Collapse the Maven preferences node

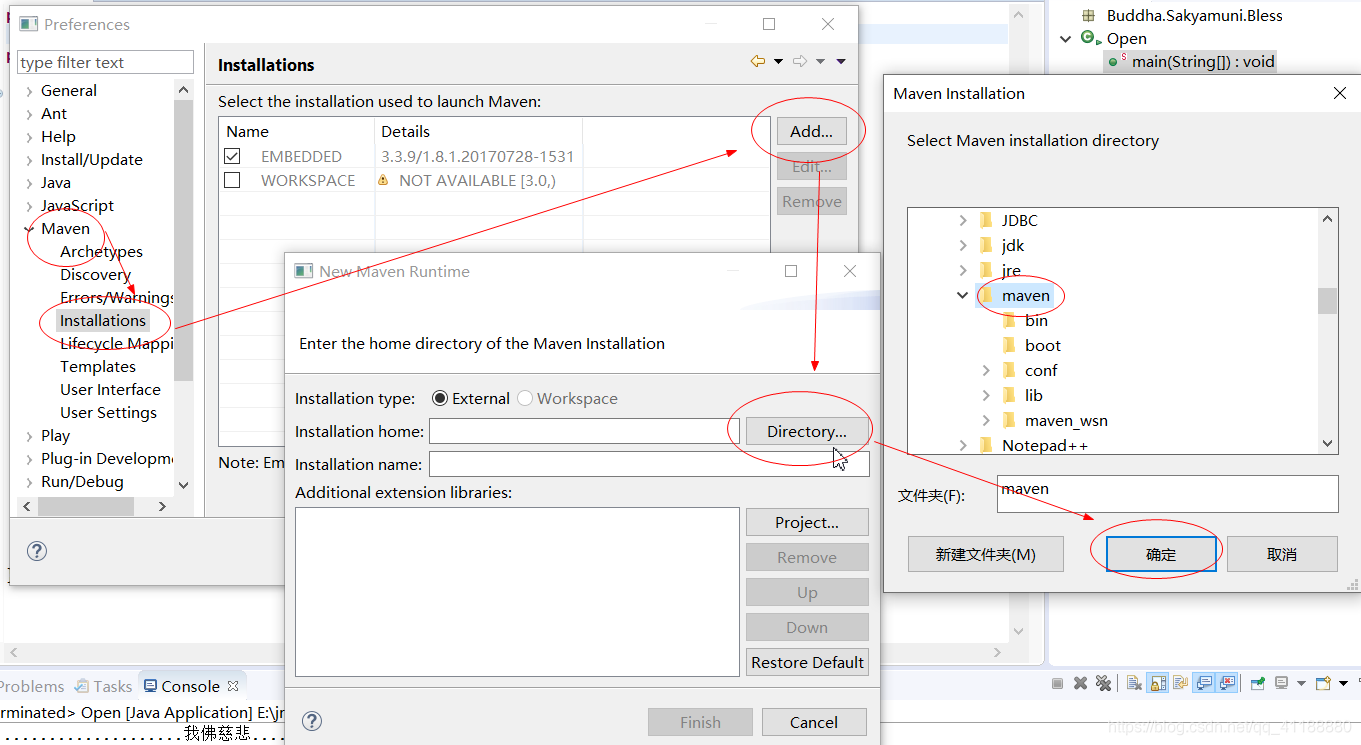point(29,228)
